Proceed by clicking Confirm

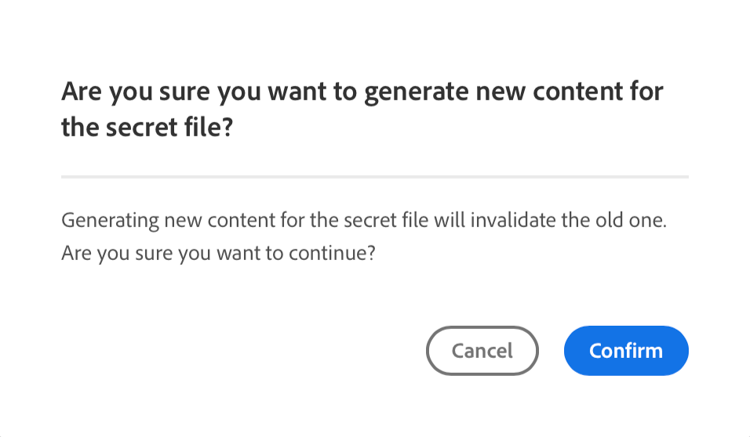(626, 351)
